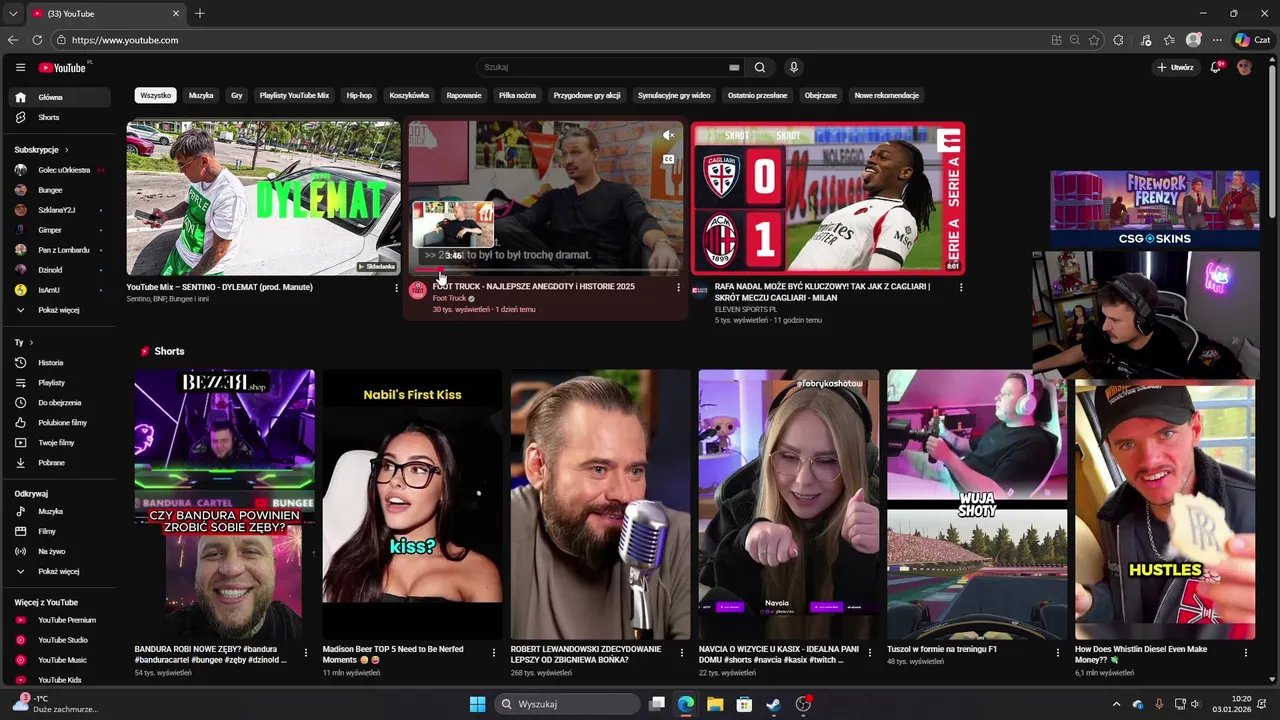Start voice search with microphone icon
This screenshot has height=720, width=1280.
[x=794, y=67]
